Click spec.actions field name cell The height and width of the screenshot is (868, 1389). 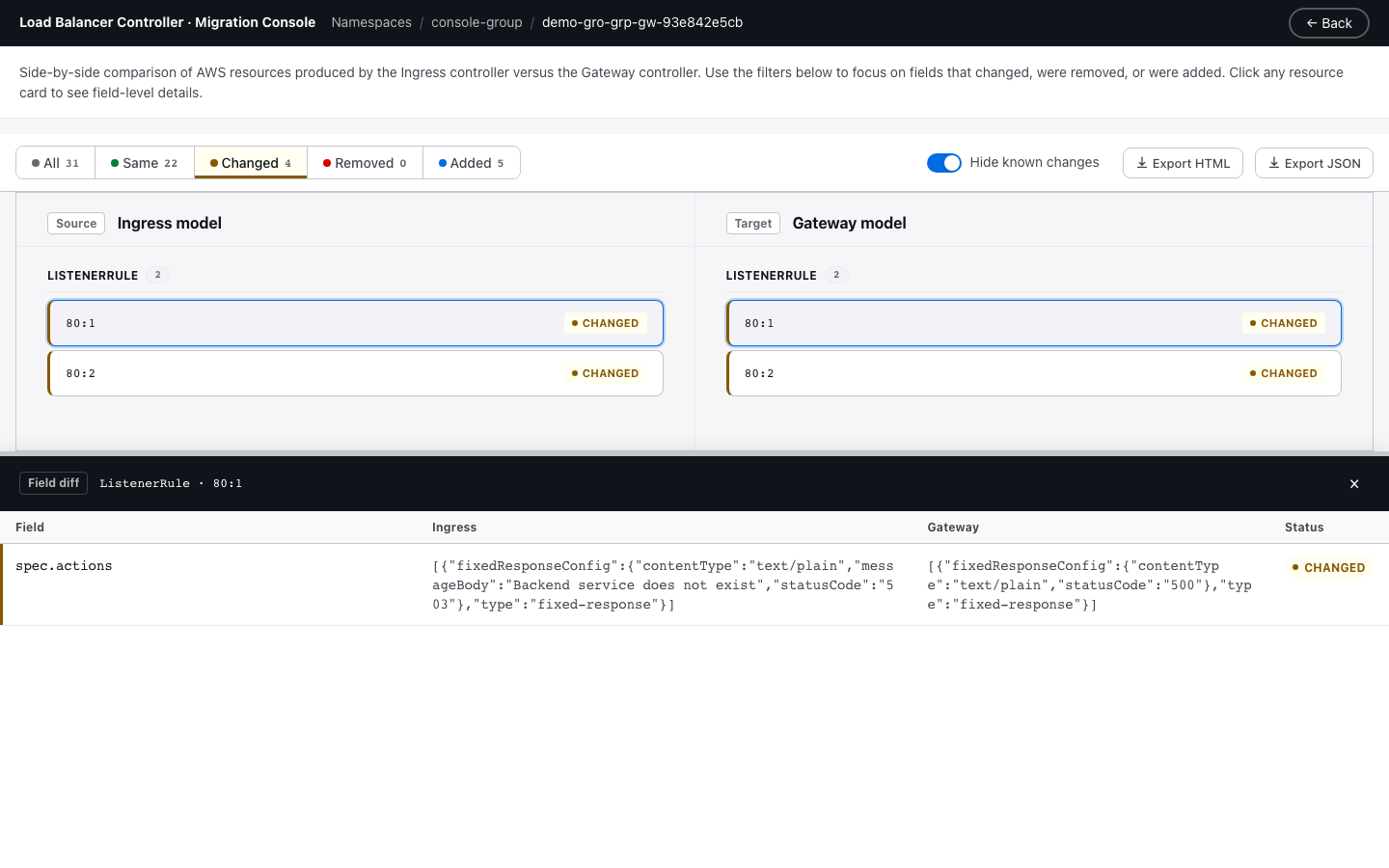[64, 566]
